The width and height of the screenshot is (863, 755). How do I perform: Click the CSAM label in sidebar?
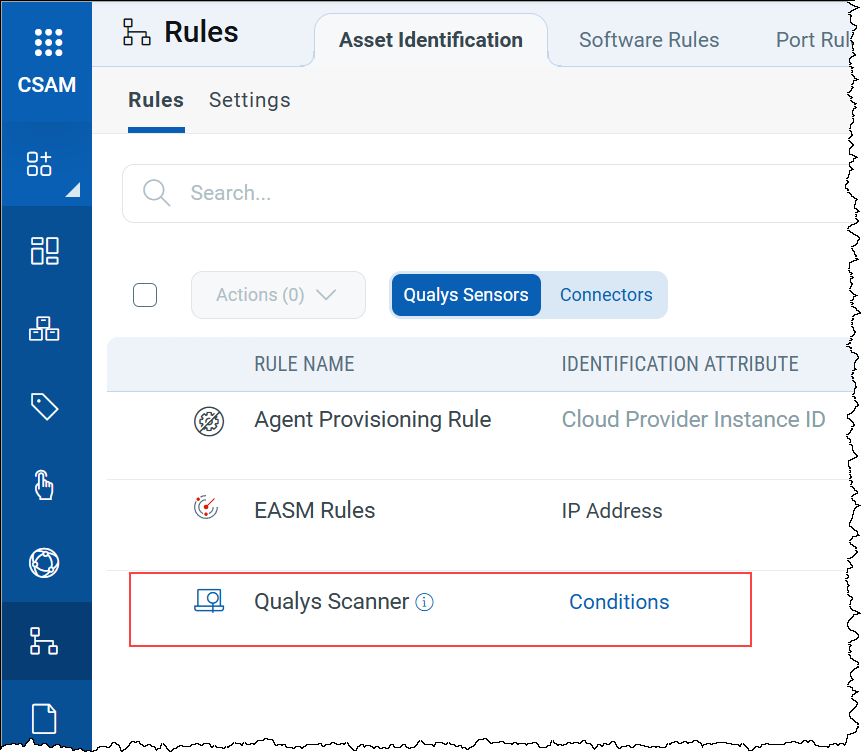click(47, 85)
